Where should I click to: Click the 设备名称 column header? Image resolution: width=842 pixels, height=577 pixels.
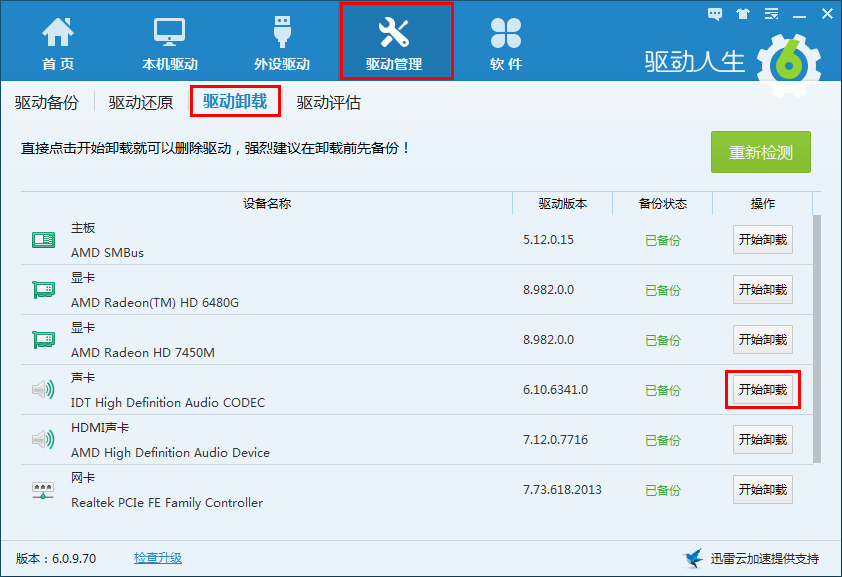[x=267, y=203]
